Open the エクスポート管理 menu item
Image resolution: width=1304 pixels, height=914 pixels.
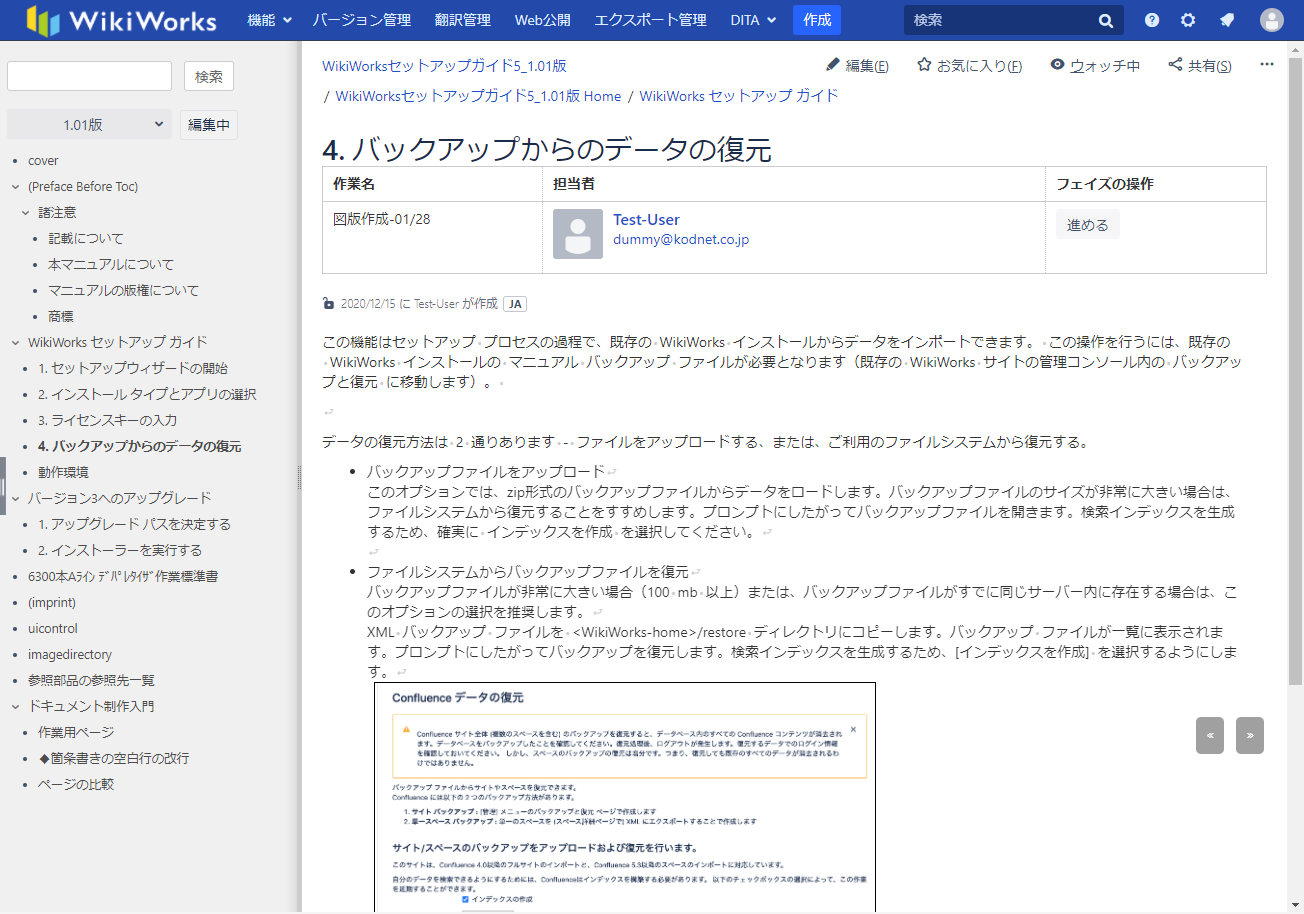click(x=650, y=20)
